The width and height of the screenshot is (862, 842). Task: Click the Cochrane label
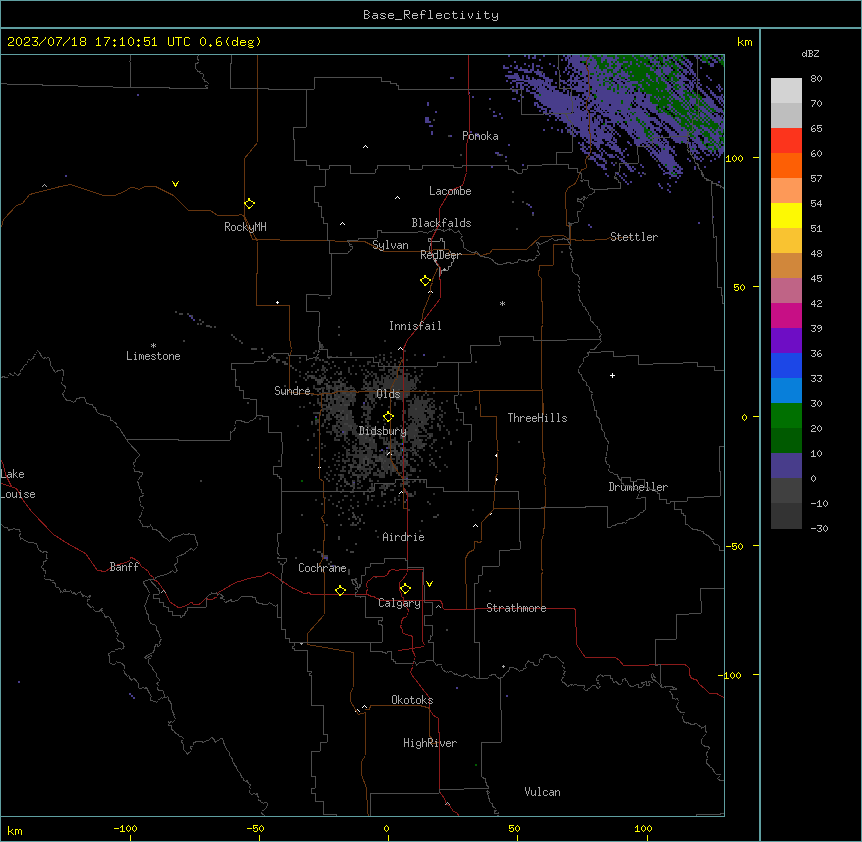pyautogui.click(x=322, y=568)
